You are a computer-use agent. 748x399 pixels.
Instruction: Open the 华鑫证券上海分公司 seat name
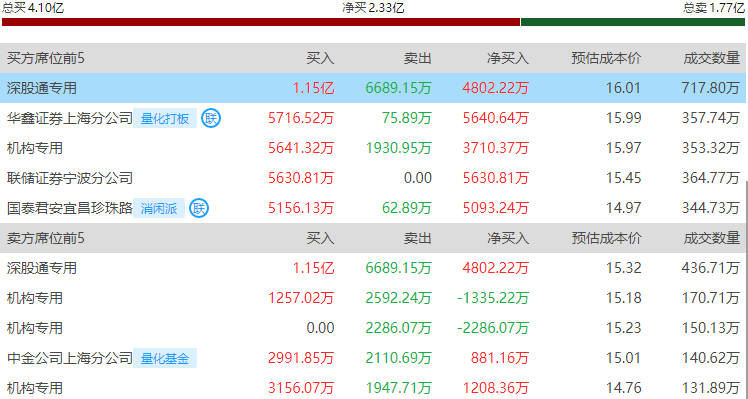(x=70, y=118)
